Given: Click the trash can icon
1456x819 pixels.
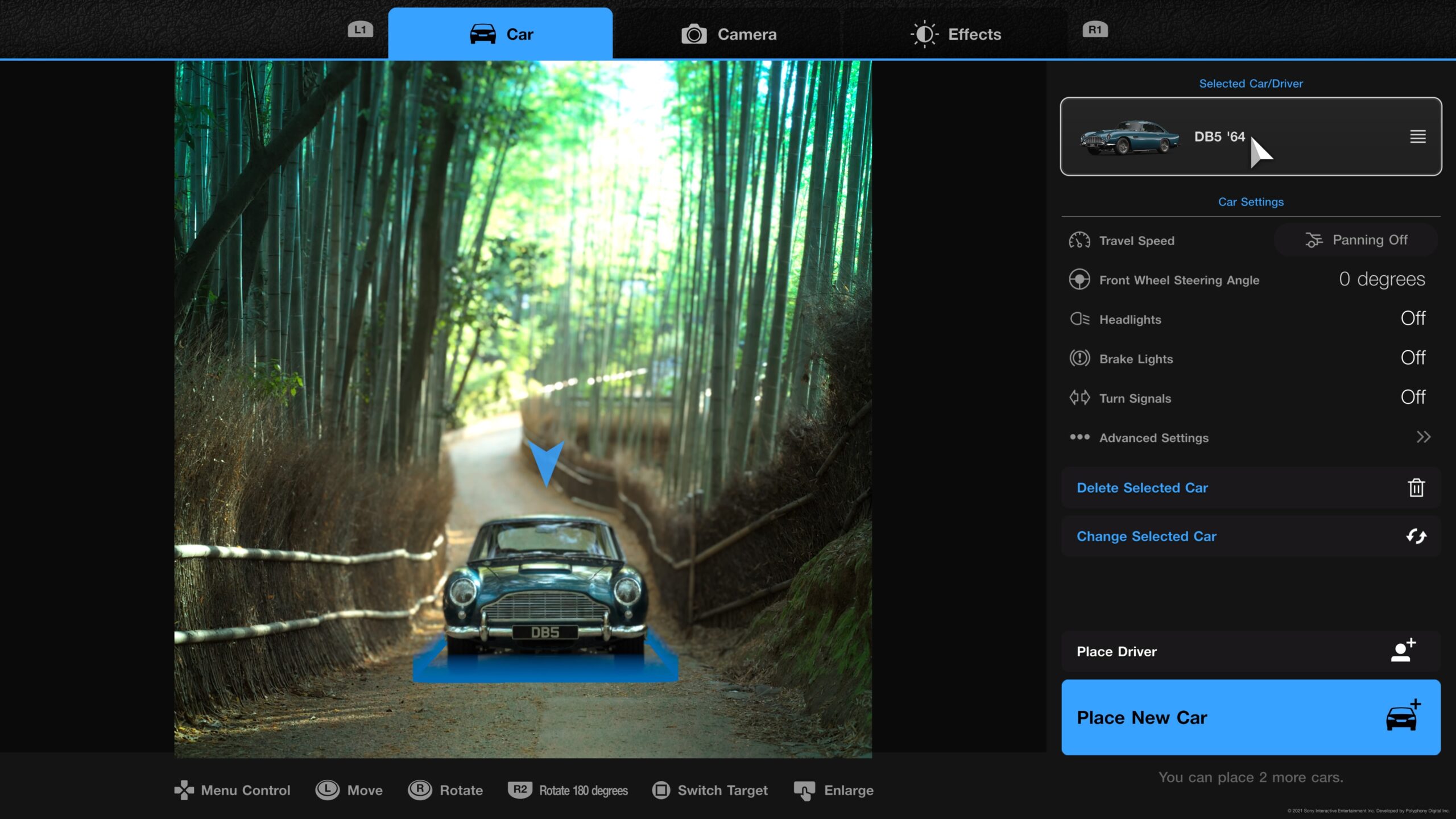Looking at the screenshot, I should click(x=1416, y=487).
